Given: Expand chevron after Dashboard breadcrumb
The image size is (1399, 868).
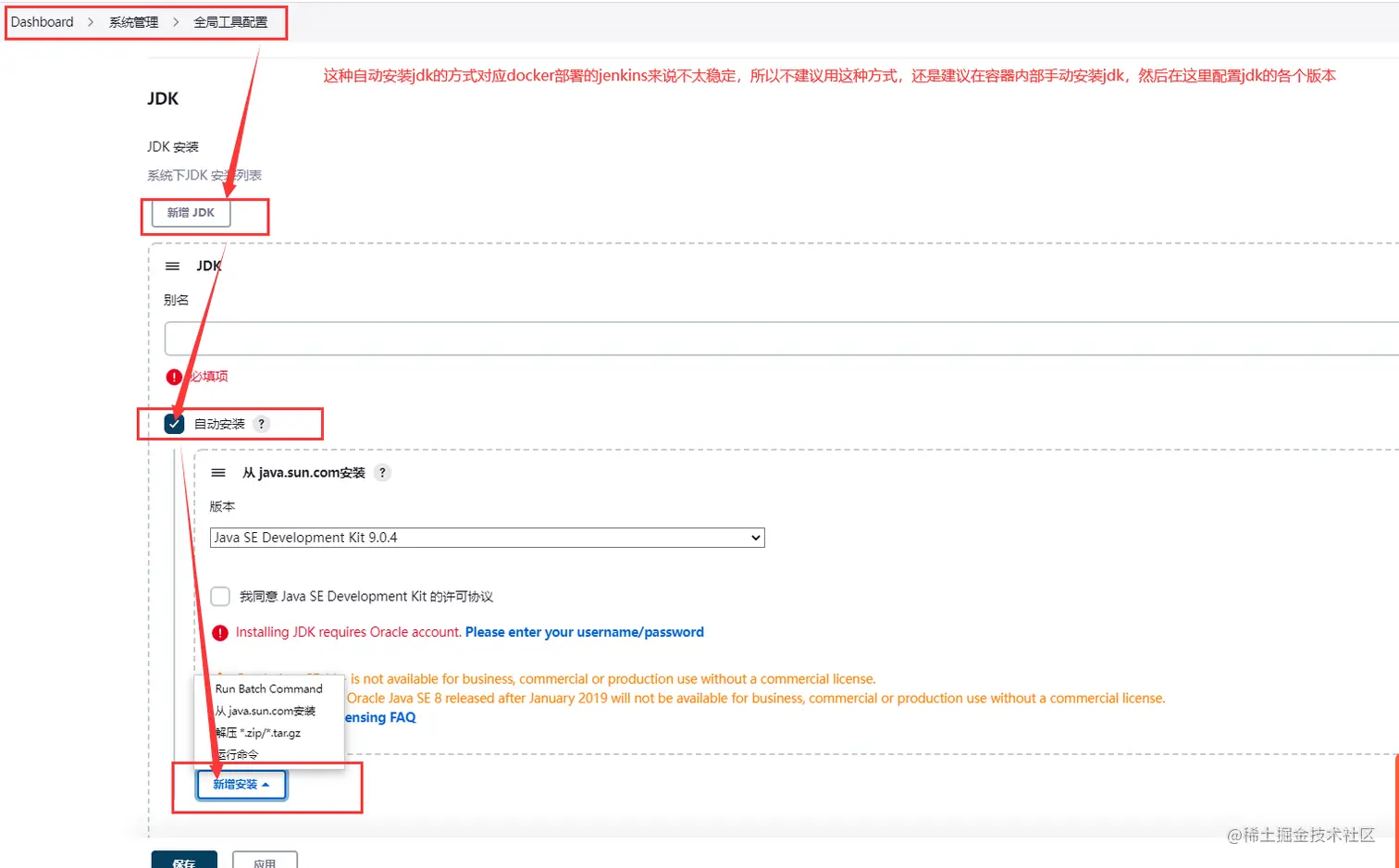Looking at the screenshot, I should click(x=91, y=22).
